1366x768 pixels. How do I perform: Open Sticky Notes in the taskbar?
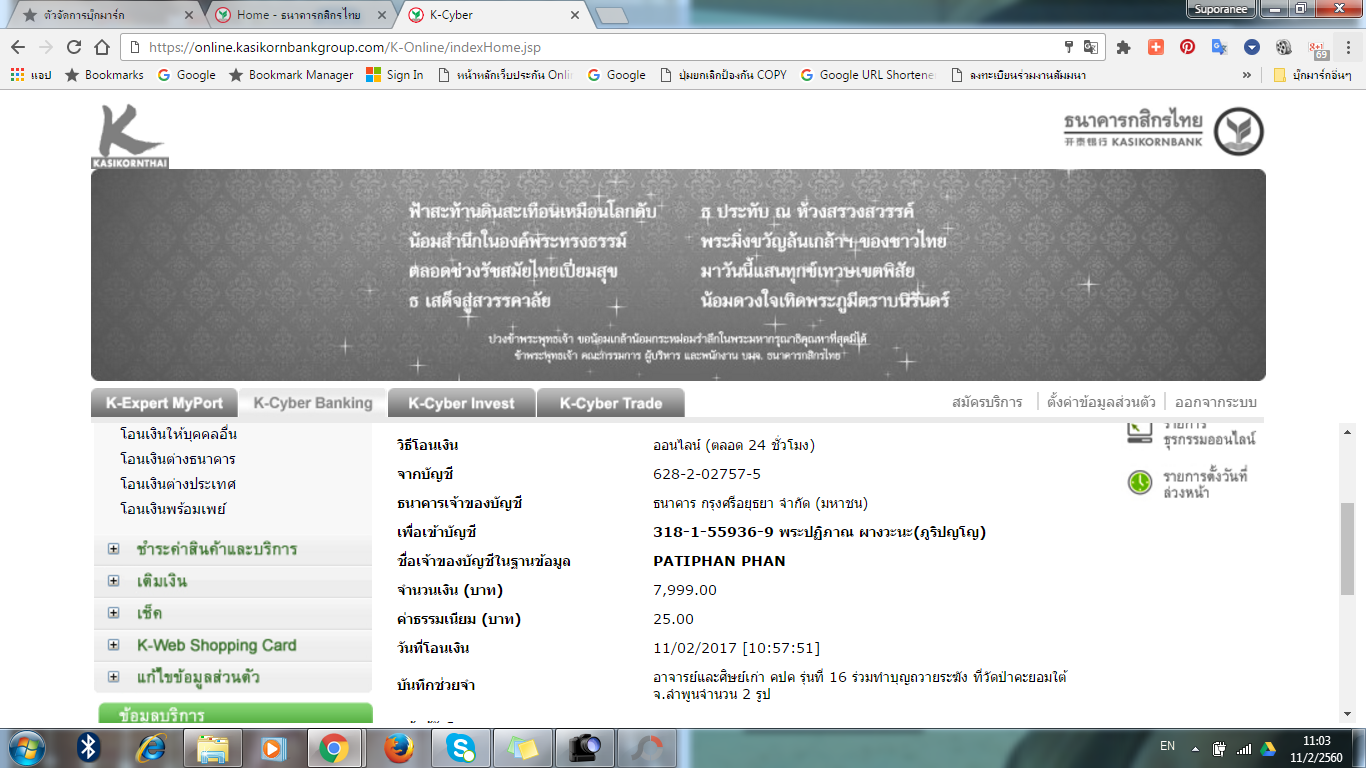[x=522, y=748]
